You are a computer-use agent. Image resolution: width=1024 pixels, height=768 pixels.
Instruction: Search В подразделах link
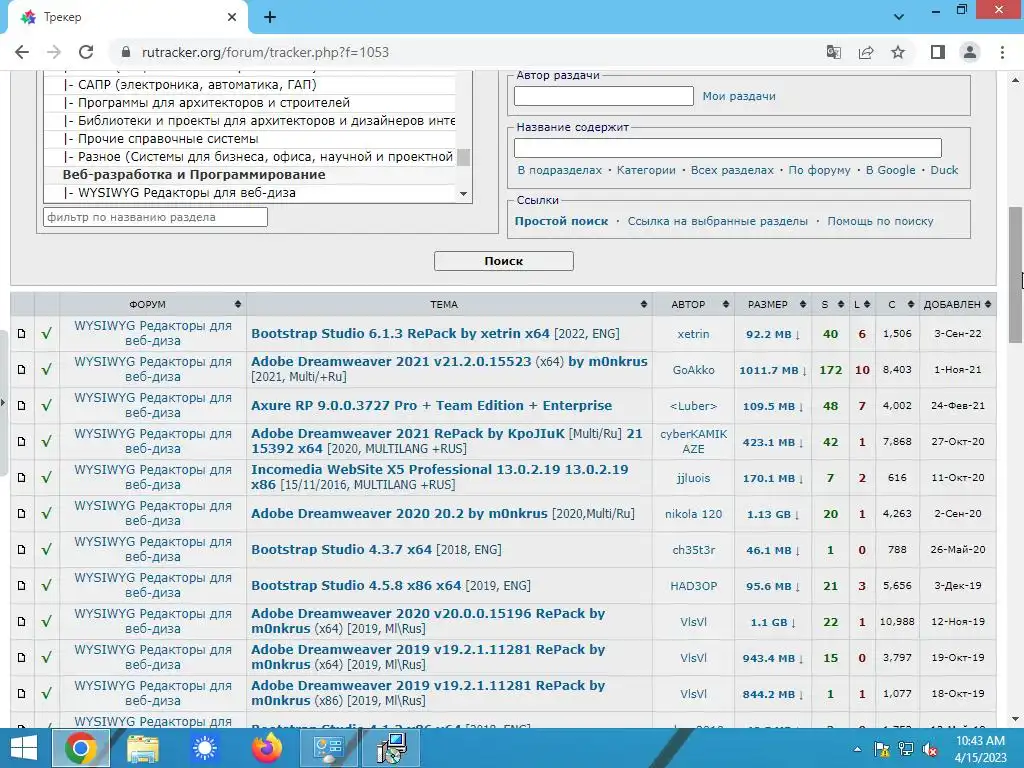[560, 170]
